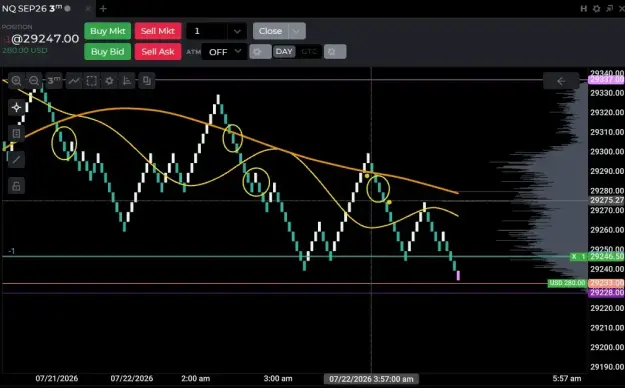Click the Buy Mkt button
The image size is (625, 388).
tap(108, 31)
